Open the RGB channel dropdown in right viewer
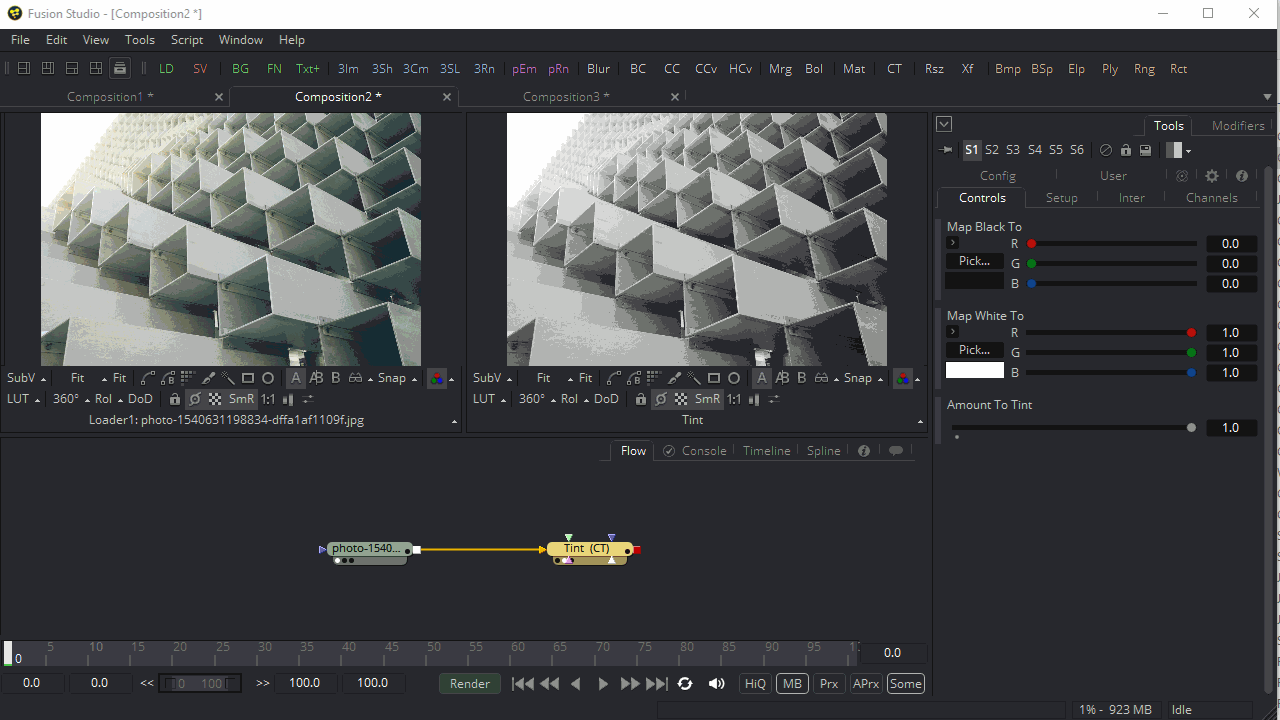Image resolution: width=1280 pixels, height=720 pixels. [907, 378]
